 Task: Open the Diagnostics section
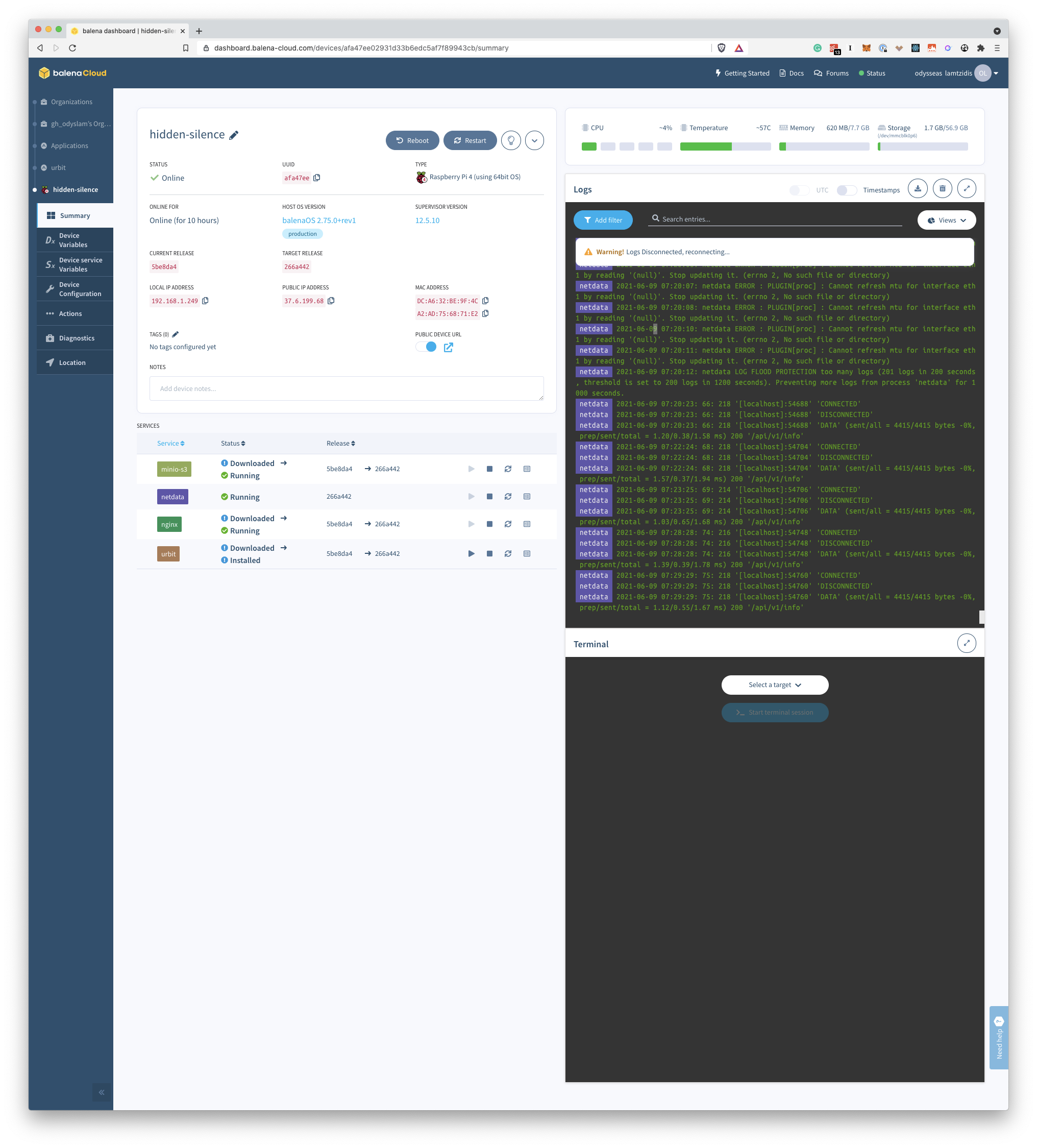(75, 338)
